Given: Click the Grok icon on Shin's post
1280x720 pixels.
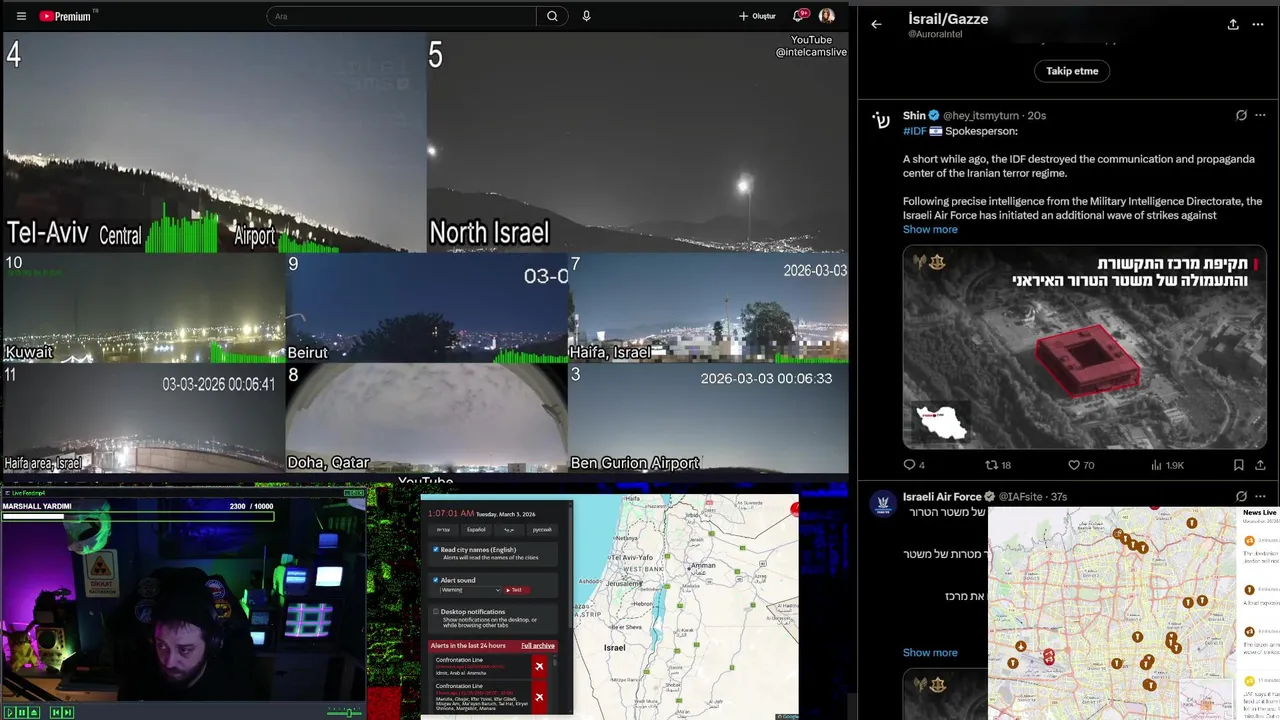Looking at the screenshot, I should 1241,116.
